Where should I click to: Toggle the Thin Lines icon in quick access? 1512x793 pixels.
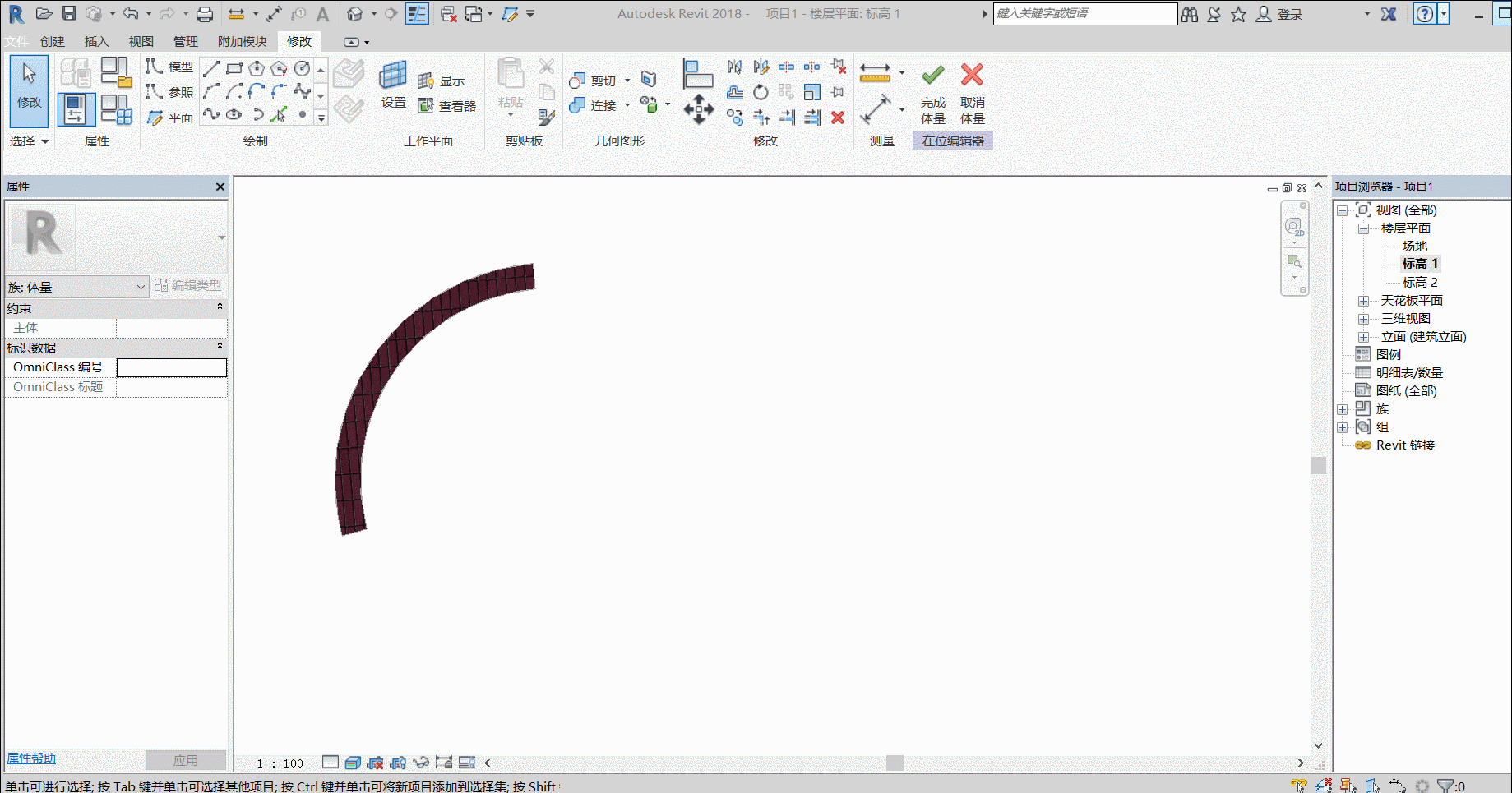coord(417,14)
